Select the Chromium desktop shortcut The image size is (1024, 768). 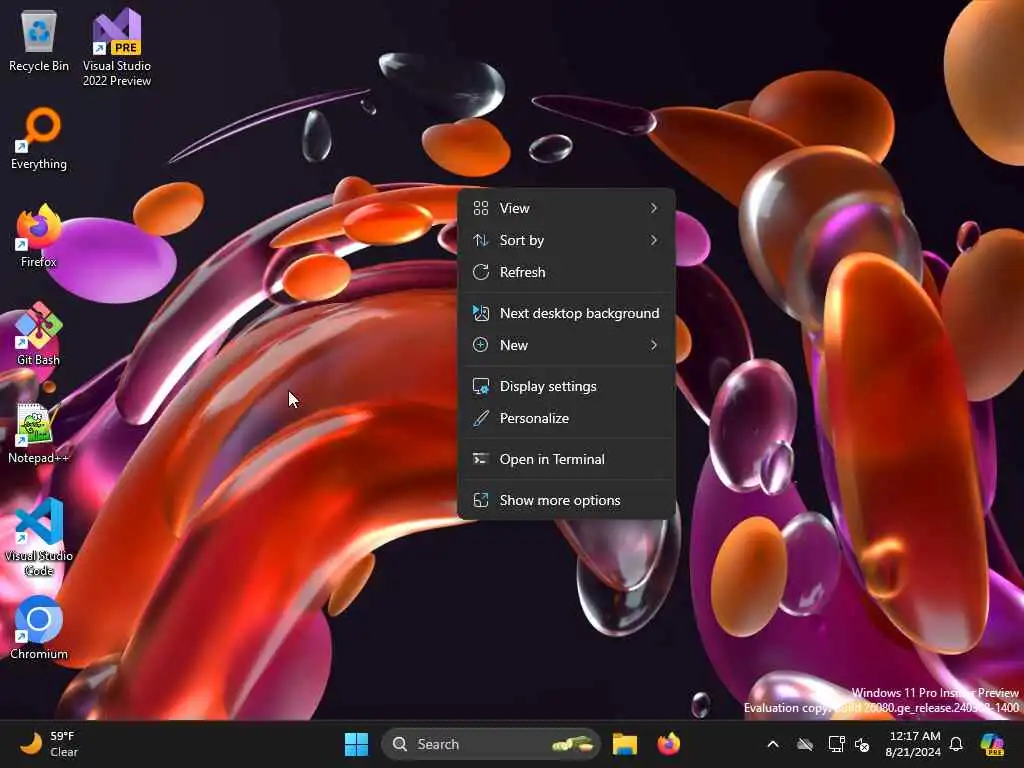coord(39,628)
